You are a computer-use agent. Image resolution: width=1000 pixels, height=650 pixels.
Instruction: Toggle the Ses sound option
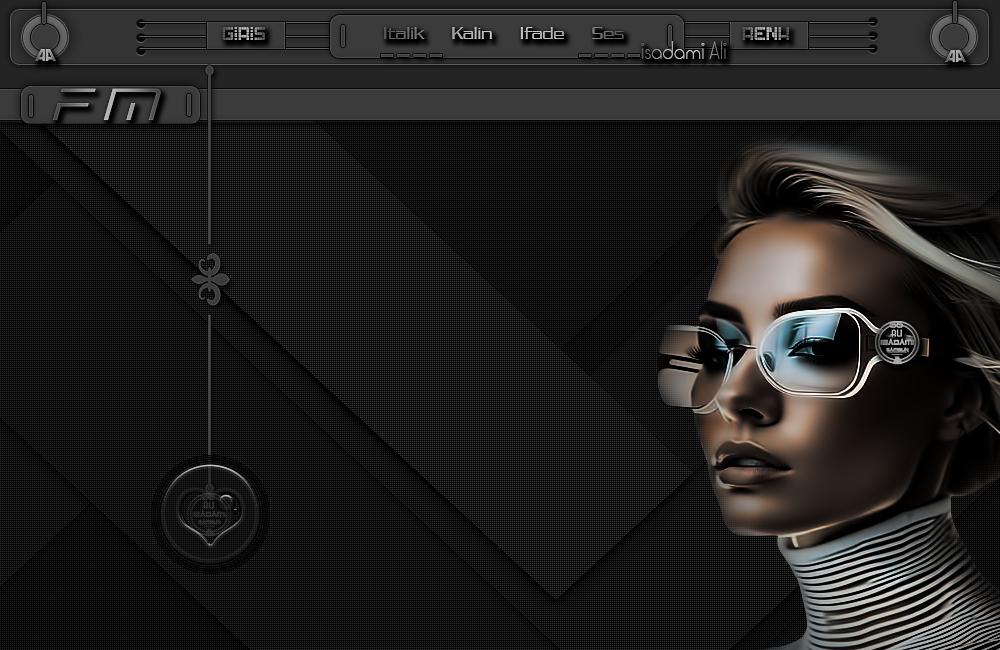(607, 33)
